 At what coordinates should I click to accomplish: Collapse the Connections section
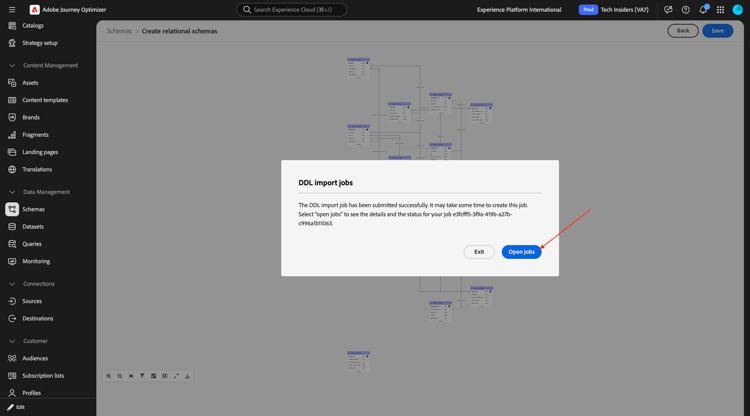(12, 284)
